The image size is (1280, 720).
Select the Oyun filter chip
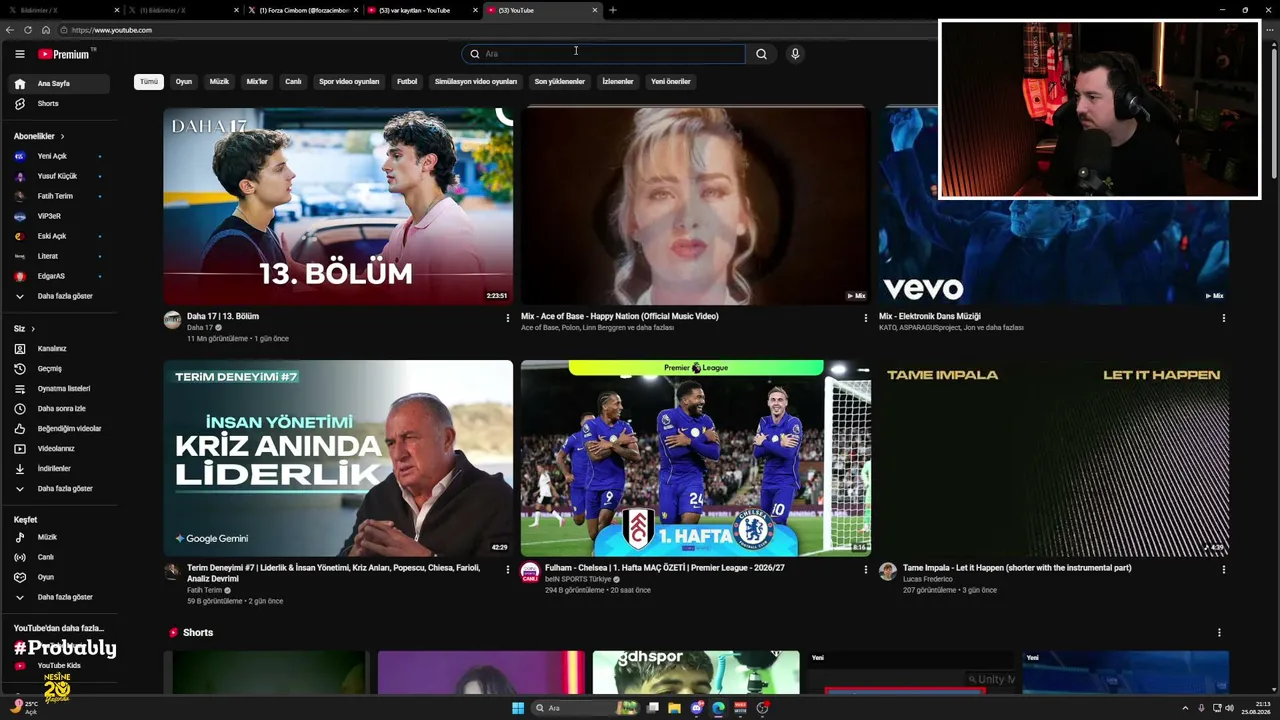point(184,82)
